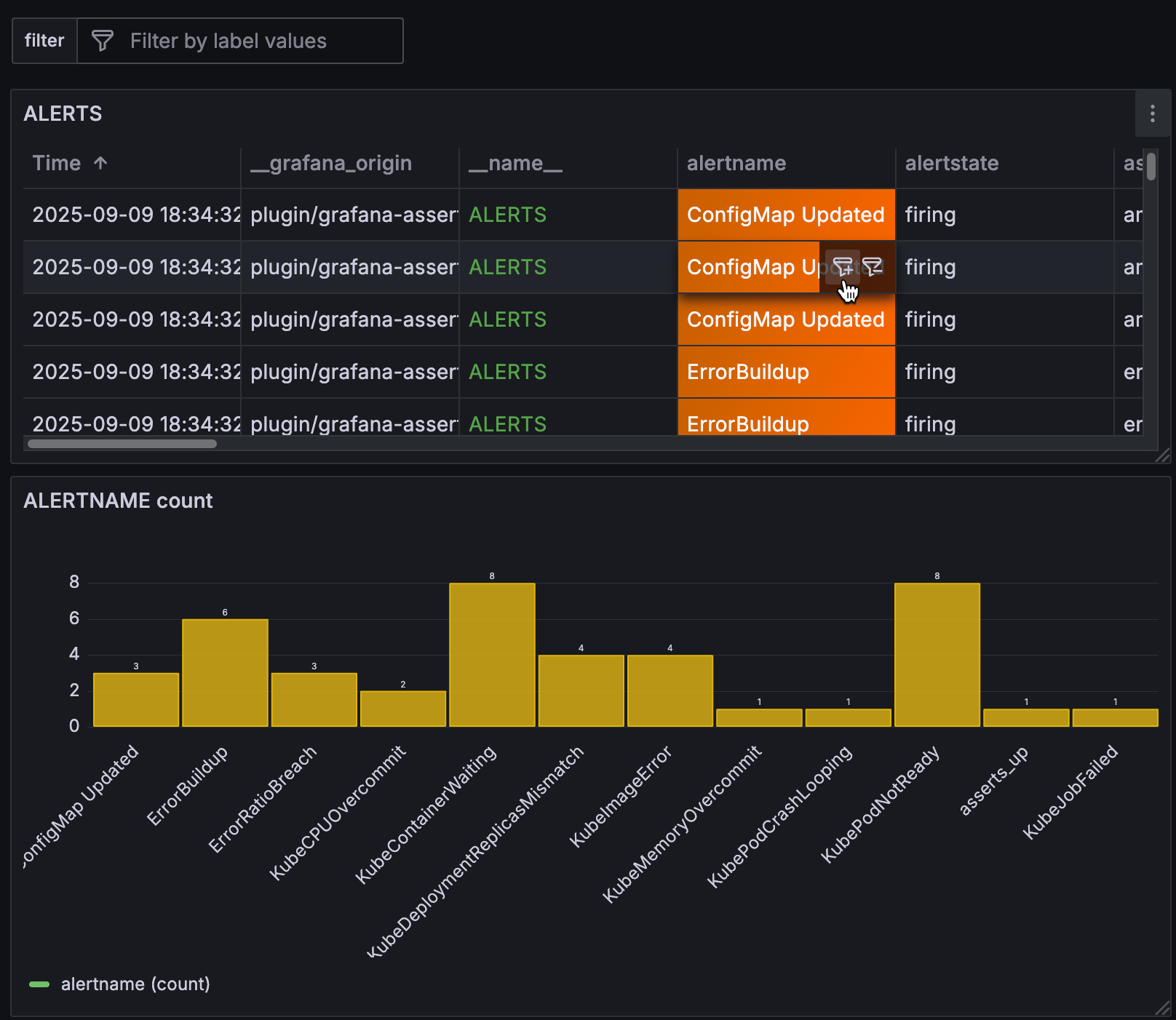Focus the 'Filter by label values' input

pos(255,41)
